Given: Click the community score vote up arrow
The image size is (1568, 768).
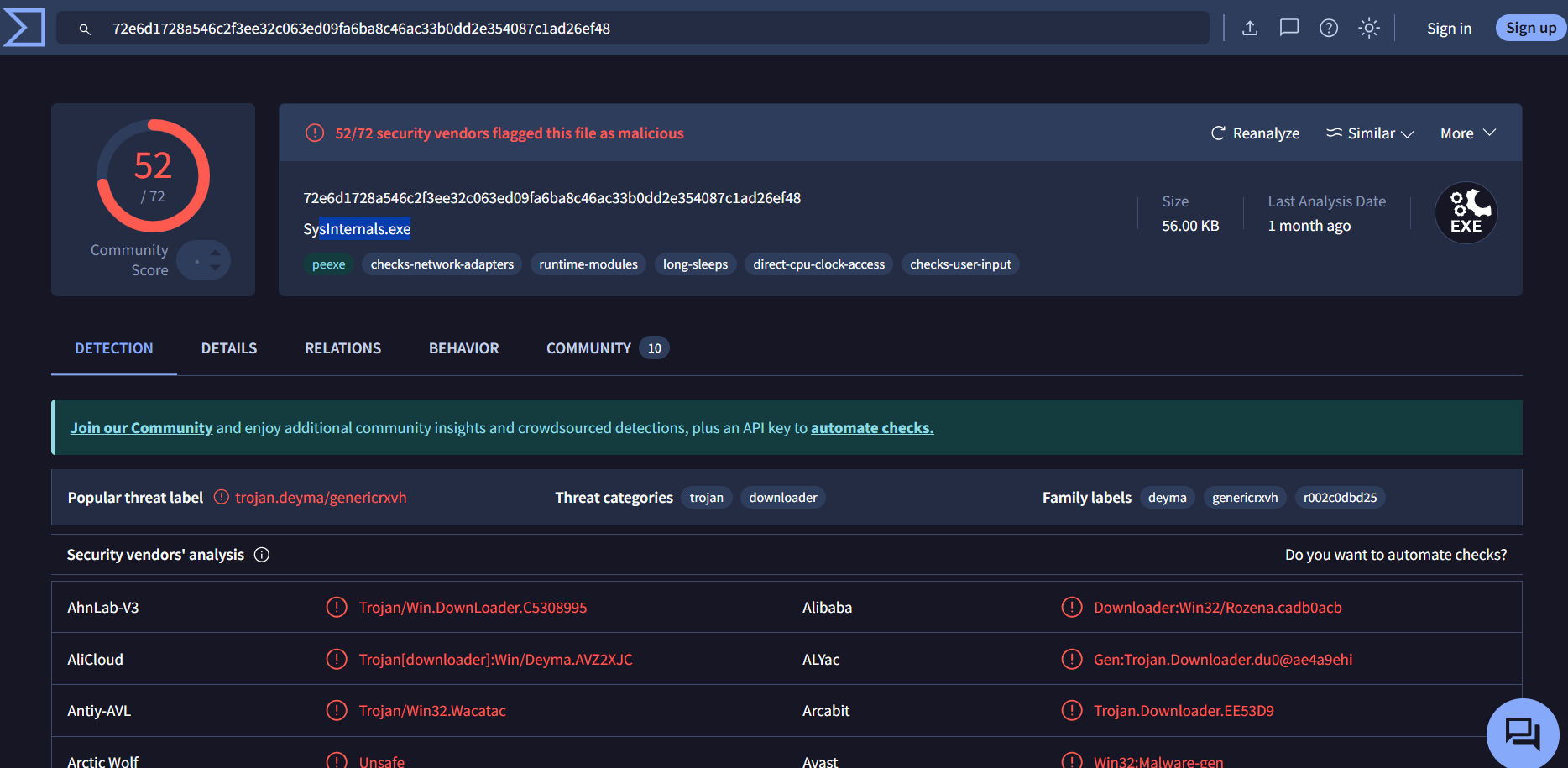Looking at the screenshot, I should click(x=215, y=252).
